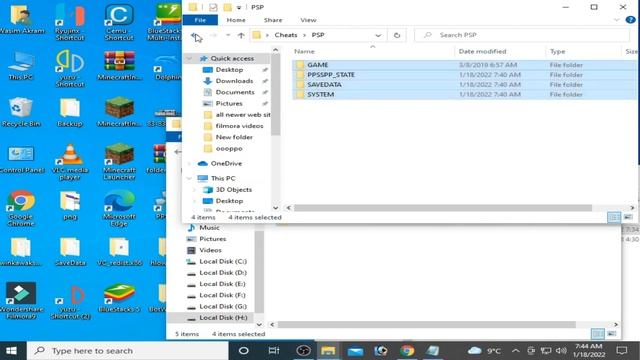Open recent locations dropdown beside forward arrow
This screenshot has width=640, height=360.
[x=228, y=35]
